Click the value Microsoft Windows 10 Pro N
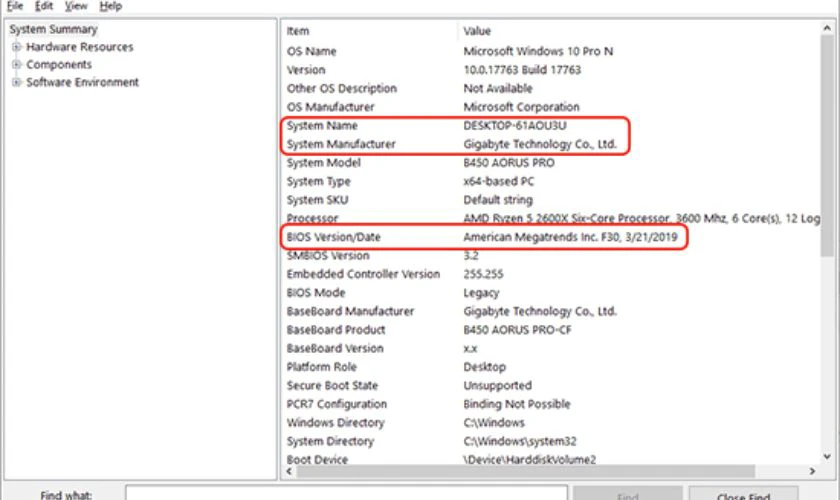Image resolution: width=840 pixels, height=500 pixels. (x=538, y=51)
